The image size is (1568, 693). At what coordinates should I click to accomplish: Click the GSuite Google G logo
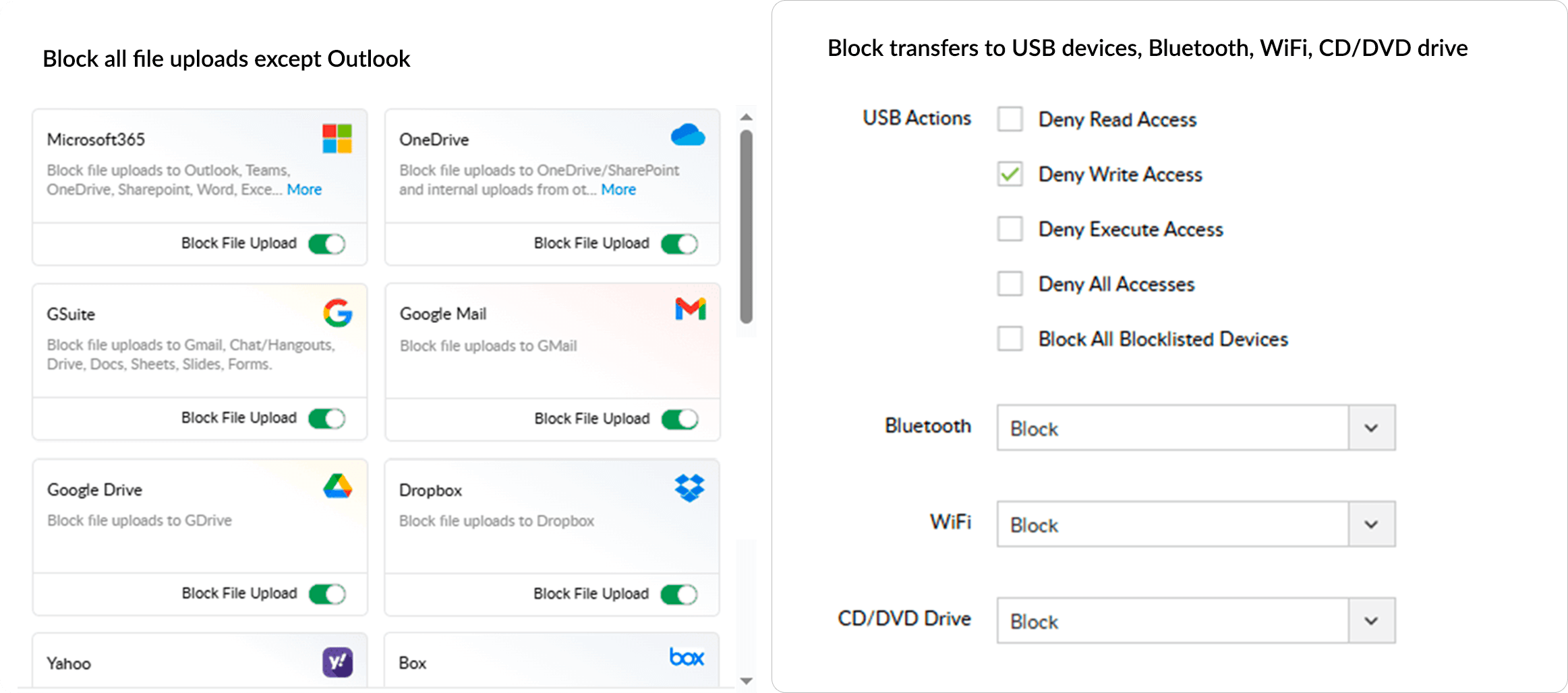click(337, 313)
